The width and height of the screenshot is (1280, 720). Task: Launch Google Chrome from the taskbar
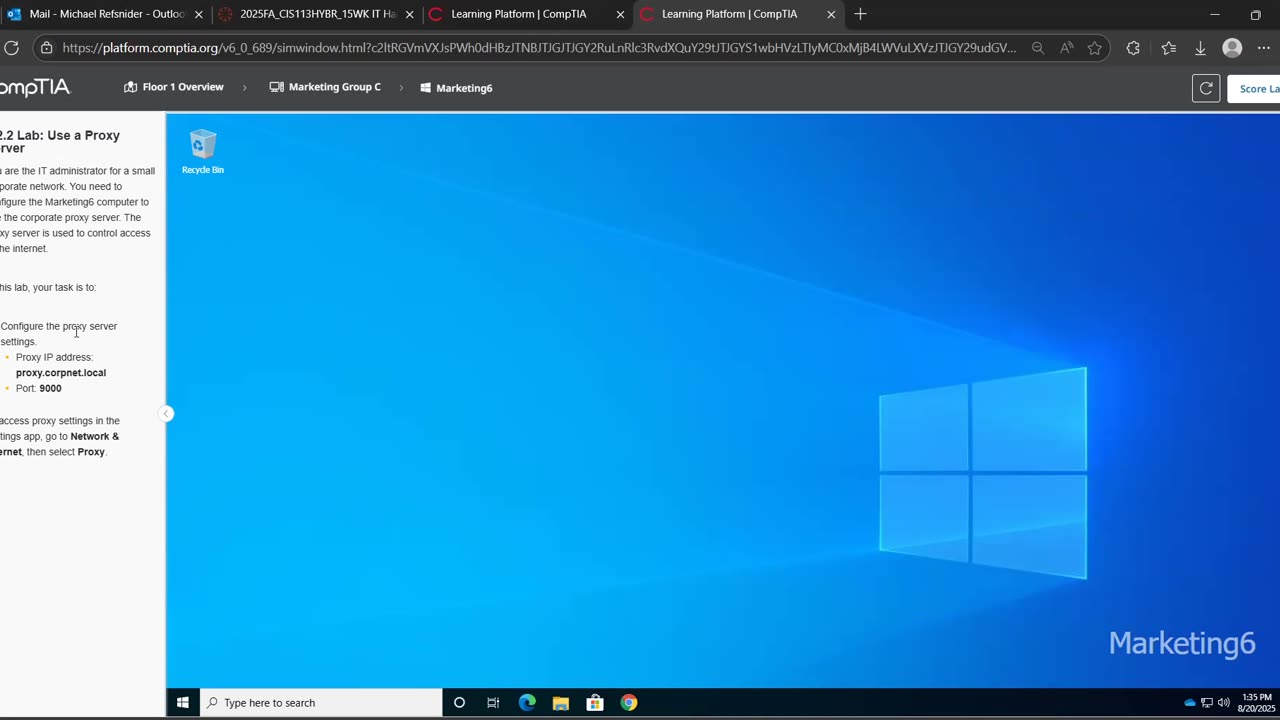tap(629, 703)
